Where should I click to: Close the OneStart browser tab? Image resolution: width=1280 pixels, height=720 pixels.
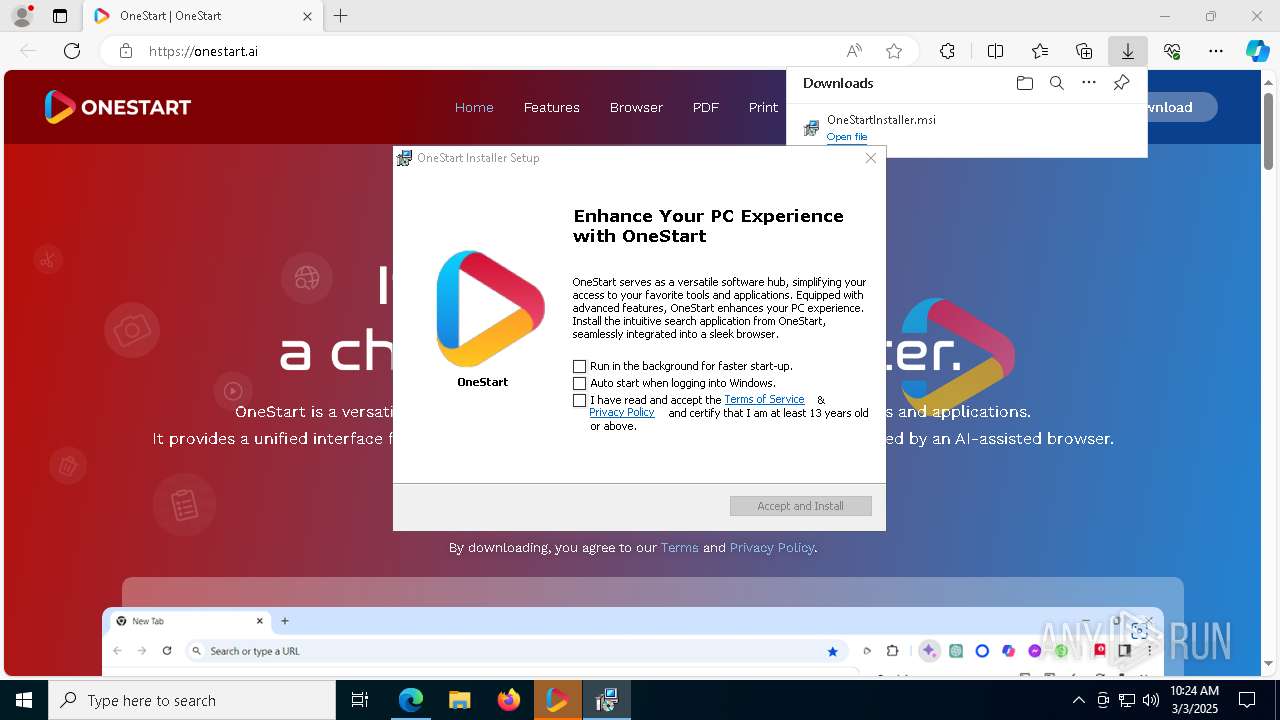307,16
